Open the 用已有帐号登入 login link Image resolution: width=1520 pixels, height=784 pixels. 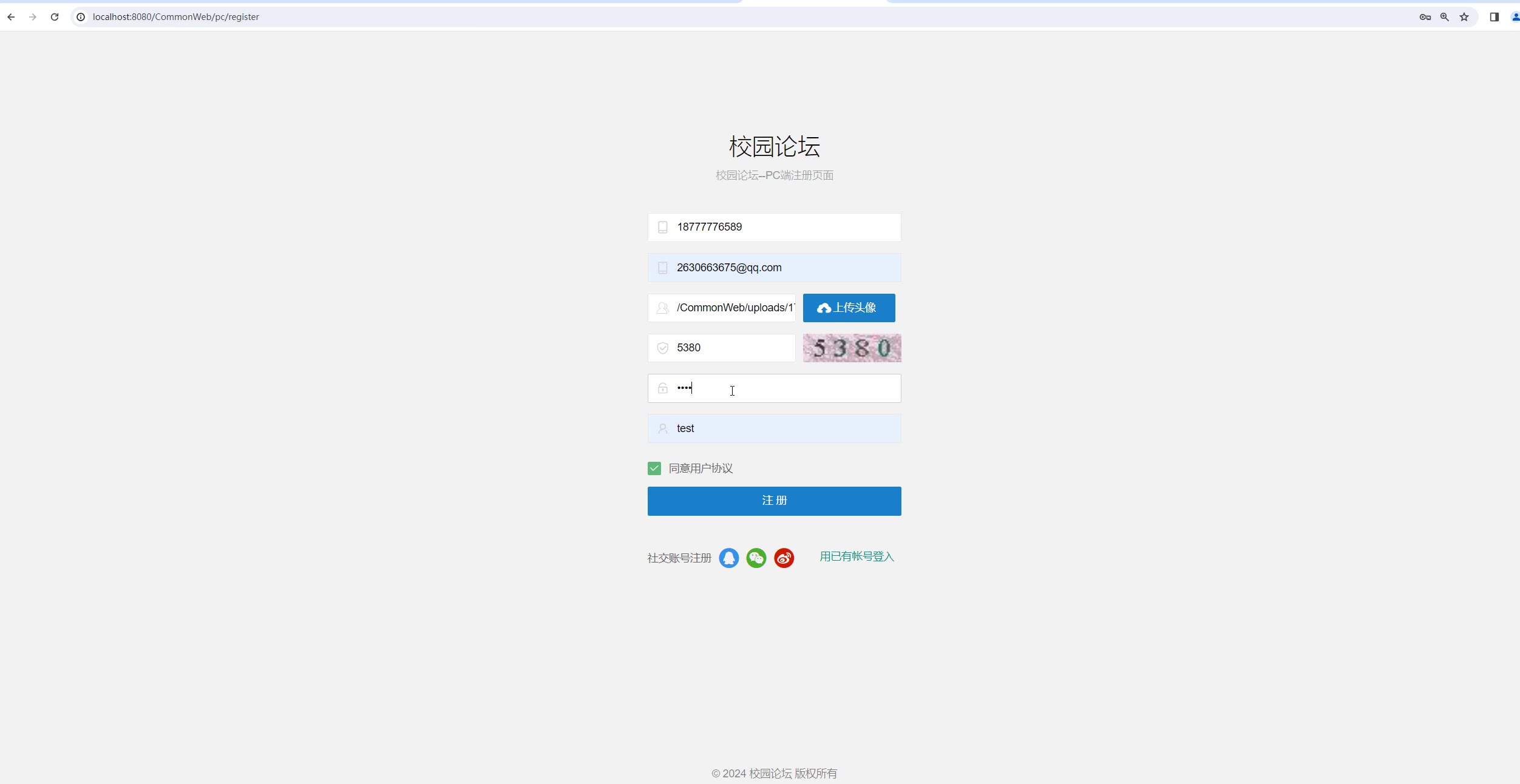tap(857, 556)
